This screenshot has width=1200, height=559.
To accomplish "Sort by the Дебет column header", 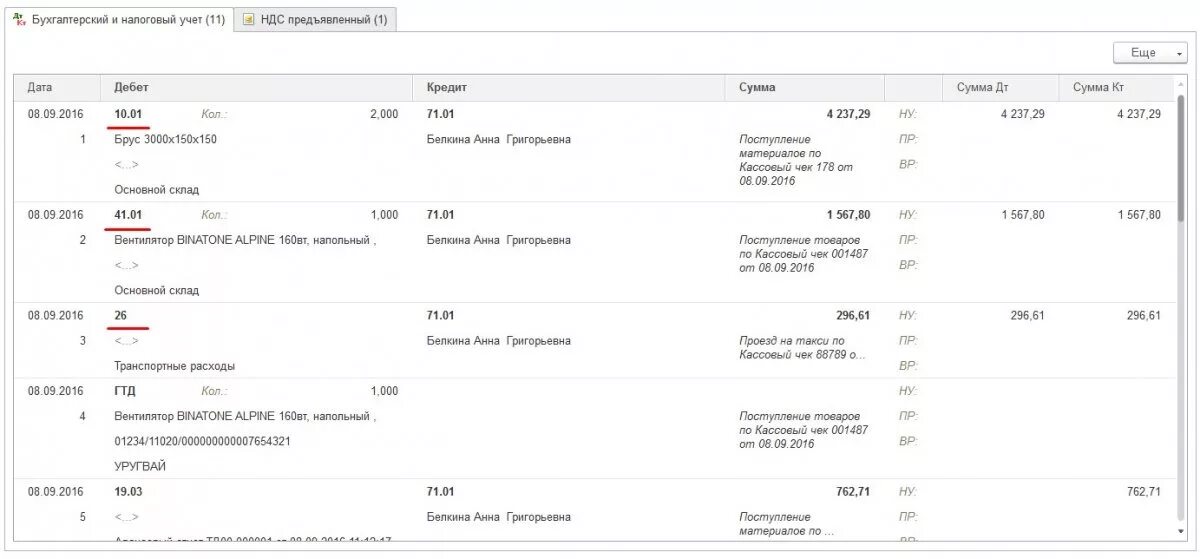I will (131, 88).
